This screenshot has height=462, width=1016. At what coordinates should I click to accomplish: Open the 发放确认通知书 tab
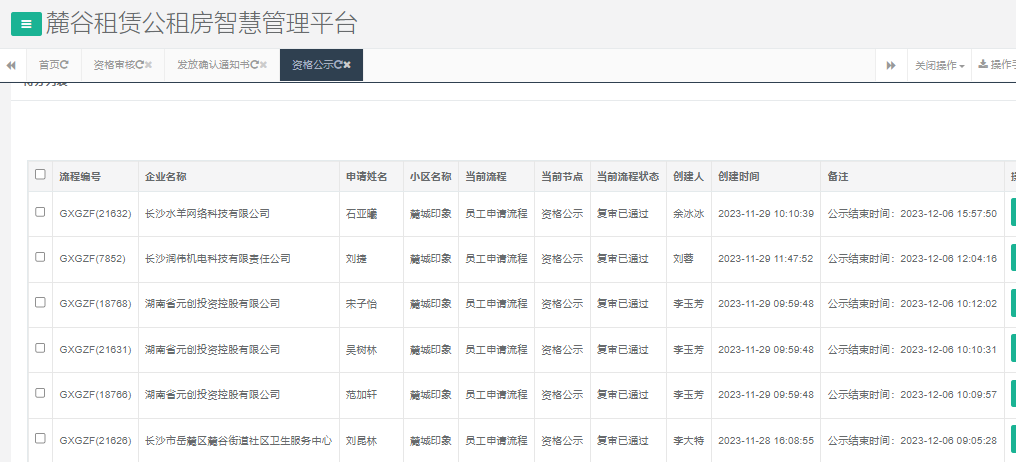coord(214,65)
